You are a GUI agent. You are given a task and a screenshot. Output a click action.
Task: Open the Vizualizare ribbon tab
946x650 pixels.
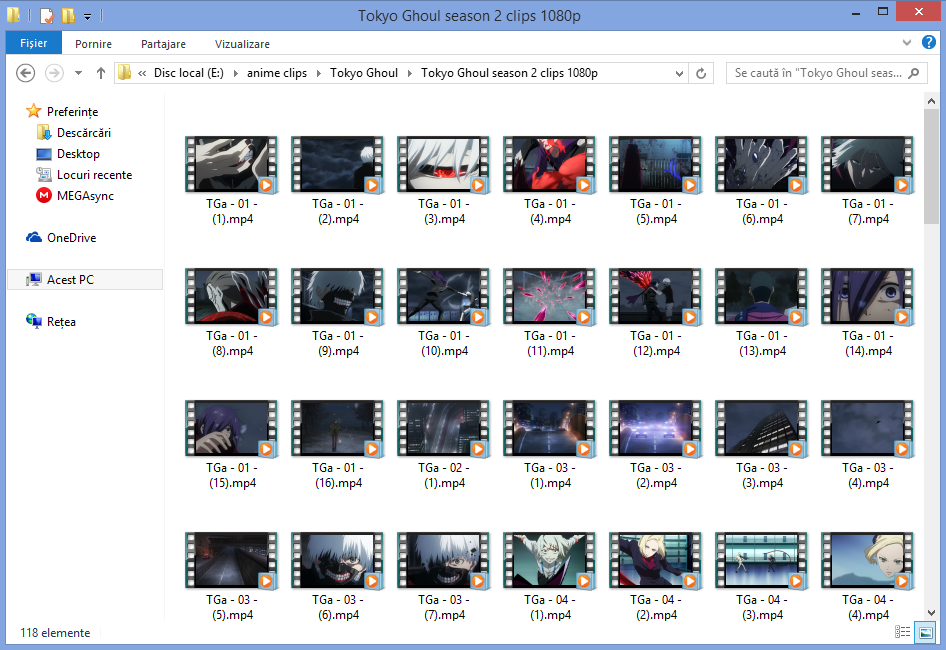(242, 44)
